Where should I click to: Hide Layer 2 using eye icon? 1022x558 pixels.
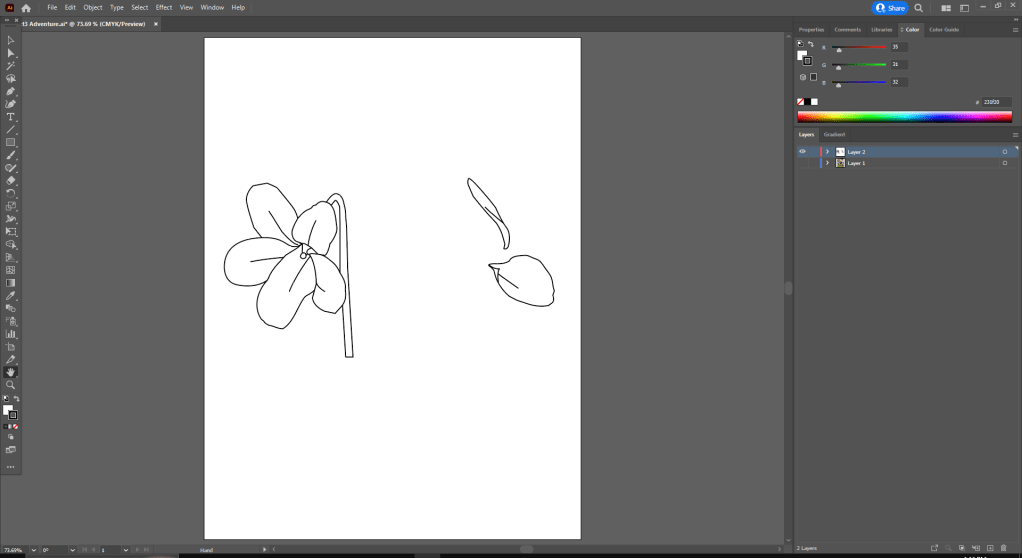[802, 152]
